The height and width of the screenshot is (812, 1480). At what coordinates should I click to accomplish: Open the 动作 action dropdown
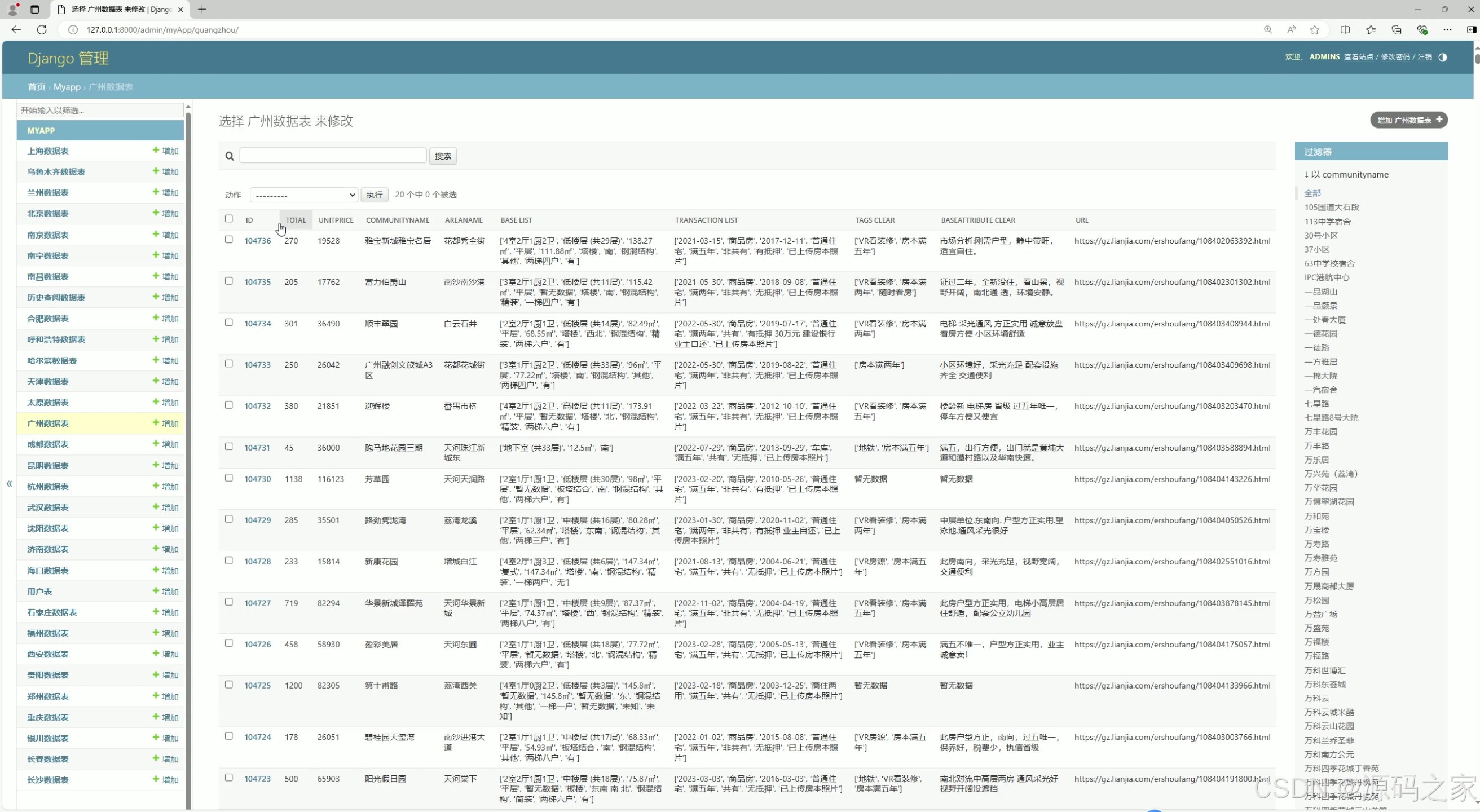(x=304, y=195)
